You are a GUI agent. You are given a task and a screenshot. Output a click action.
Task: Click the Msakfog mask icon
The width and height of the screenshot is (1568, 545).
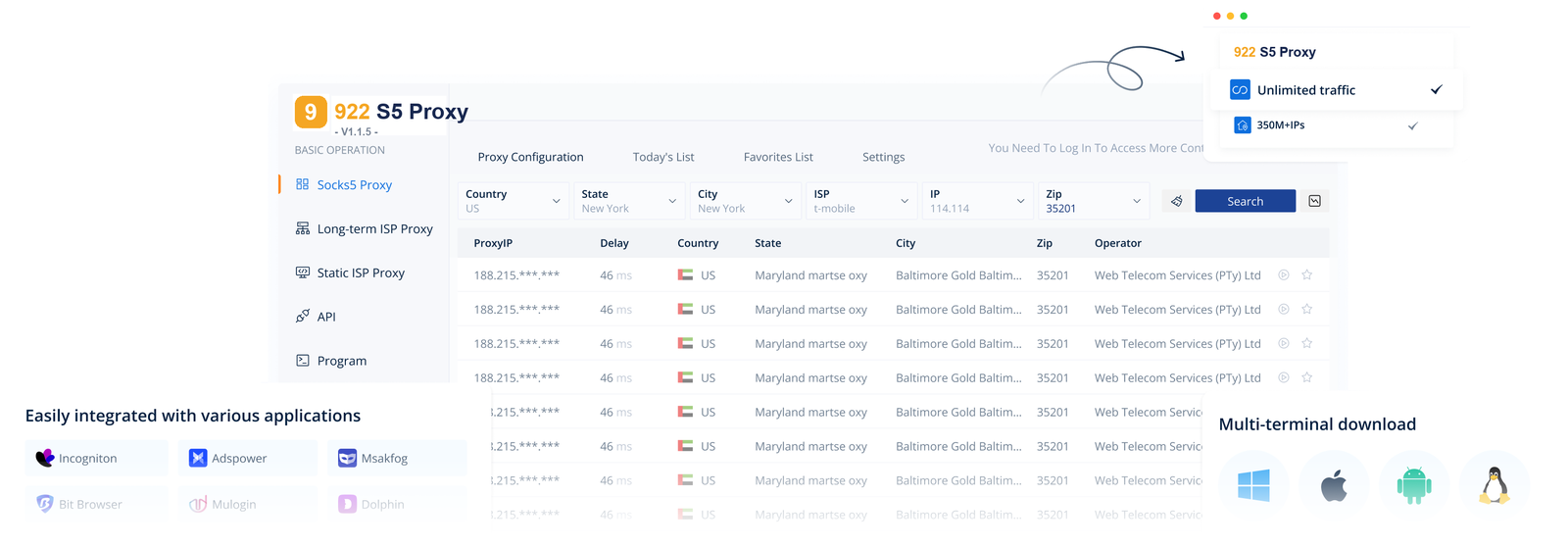point(347,458)
